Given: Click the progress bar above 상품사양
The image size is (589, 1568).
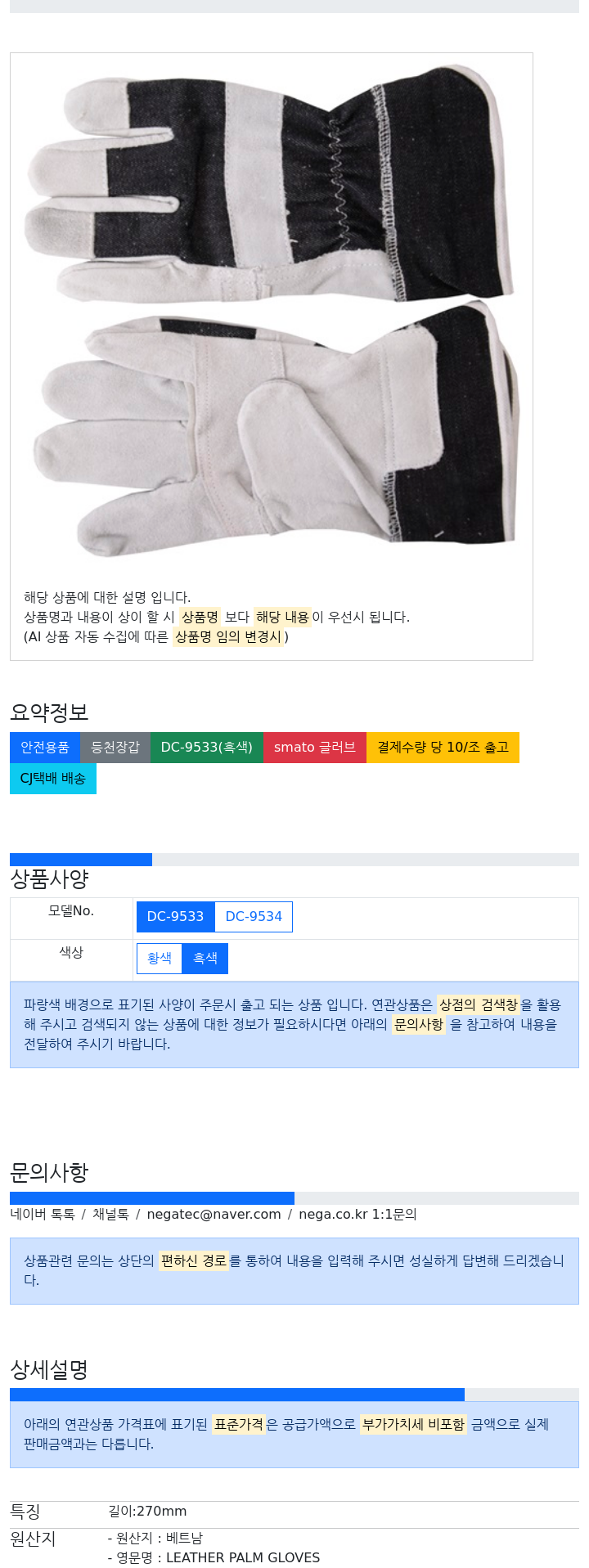Looking at the screenshot, I should click(294, 860).
